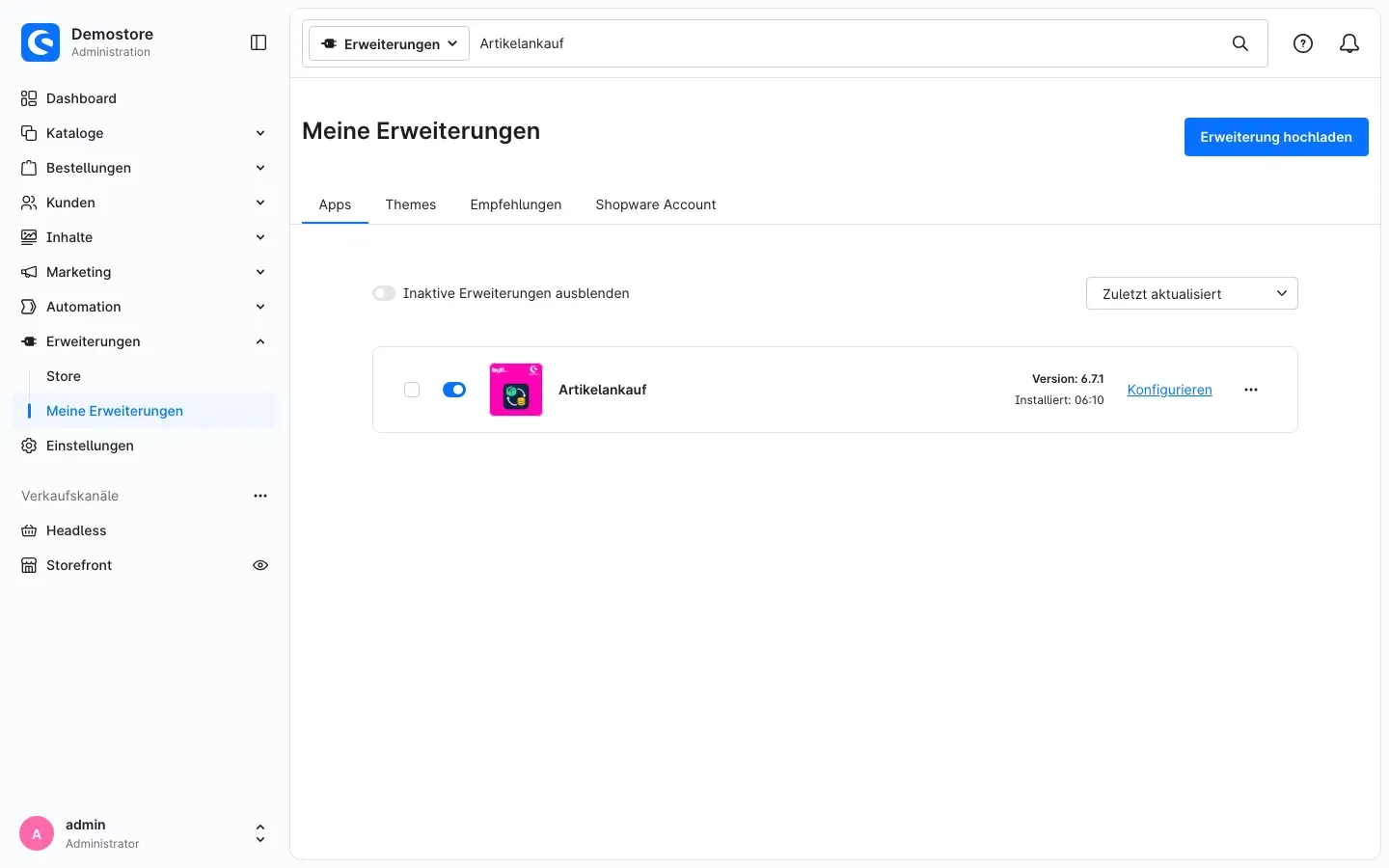Expand the Kunden menu chevron
This screenshot has width=1389, height=868.
[260, 203]
